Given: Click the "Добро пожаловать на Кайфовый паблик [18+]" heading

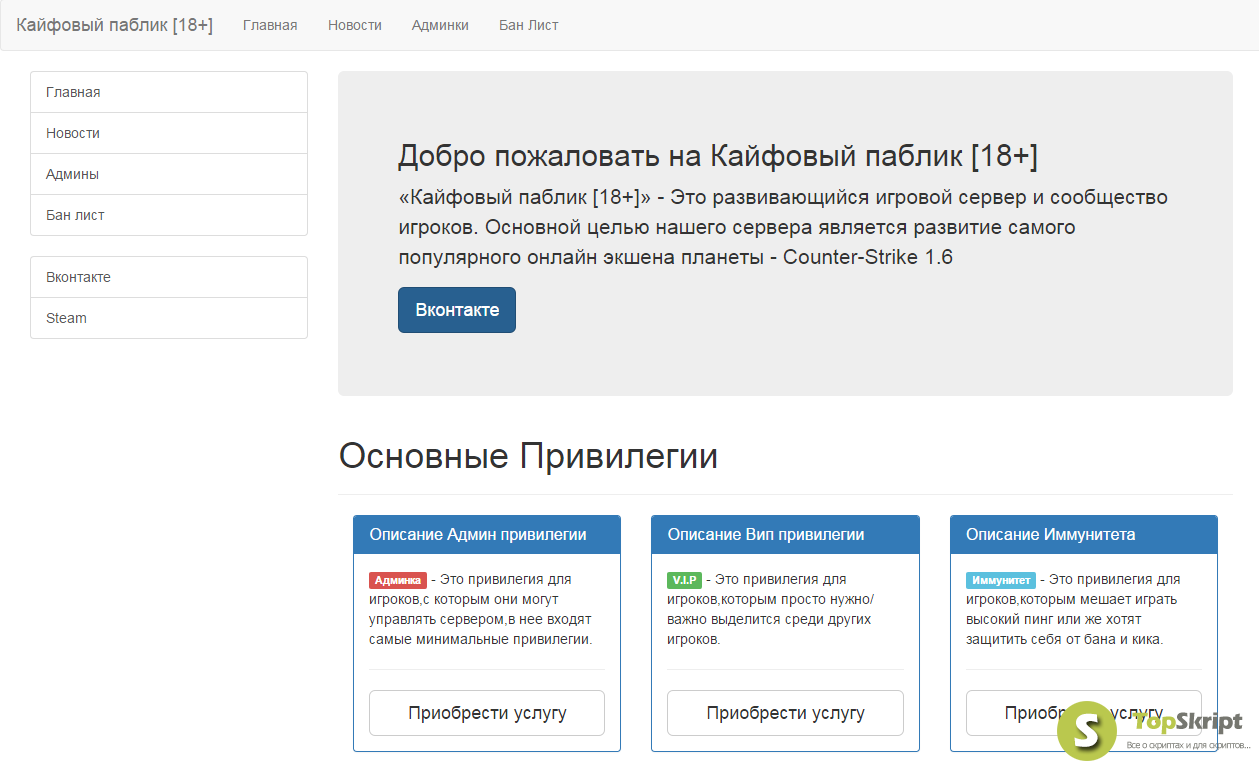Looking at the screenshot, I should pyautogui.click(x=718, y=156).
